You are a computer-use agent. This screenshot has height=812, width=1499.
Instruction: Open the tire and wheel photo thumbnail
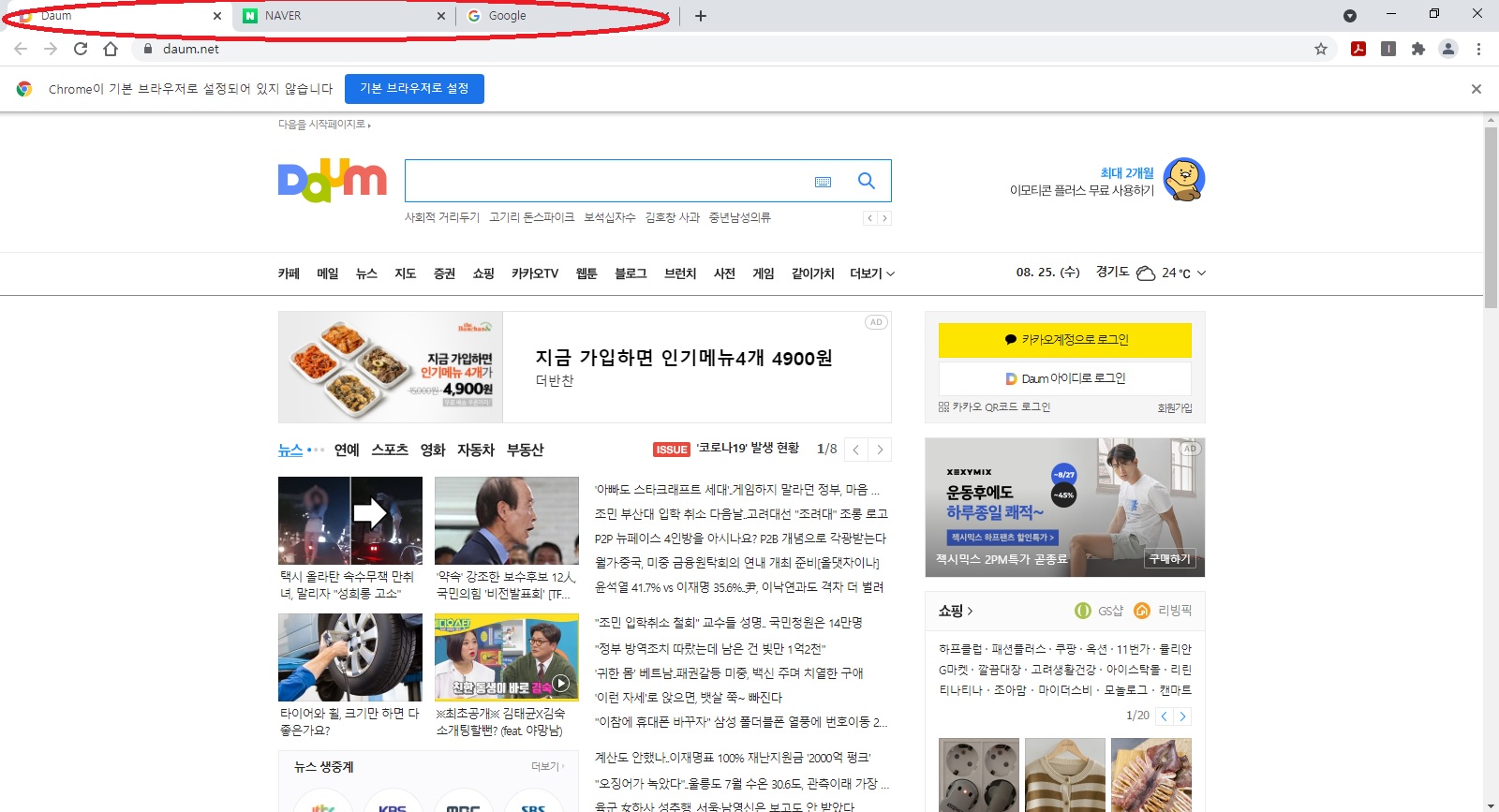(x=350, y=657)
